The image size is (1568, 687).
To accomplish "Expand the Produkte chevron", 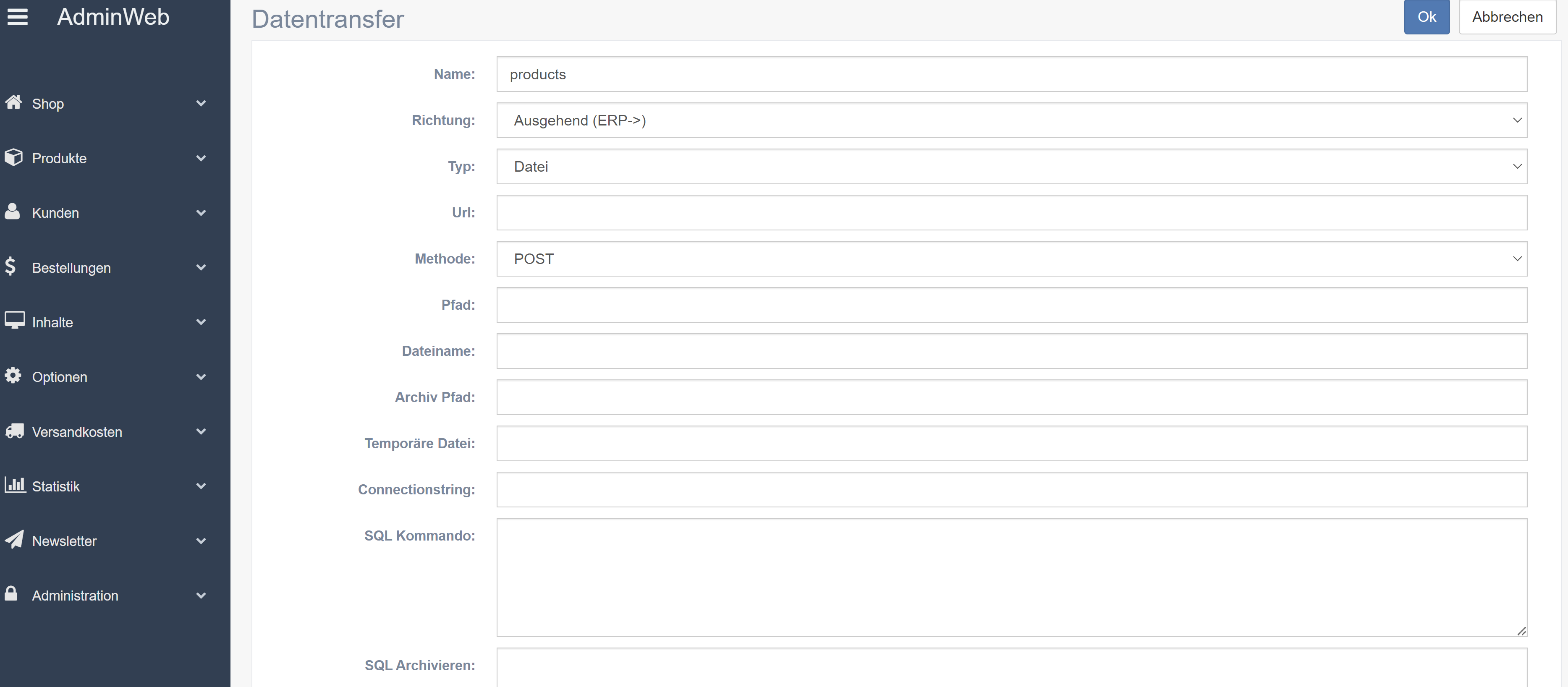I will [x=201, y=158].
